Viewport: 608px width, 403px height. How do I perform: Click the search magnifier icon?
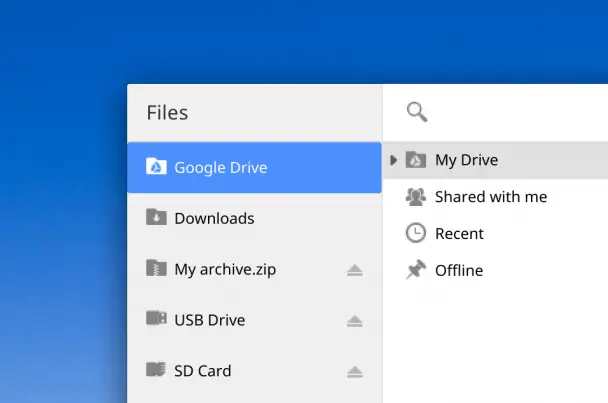click(x=417, y=112)
